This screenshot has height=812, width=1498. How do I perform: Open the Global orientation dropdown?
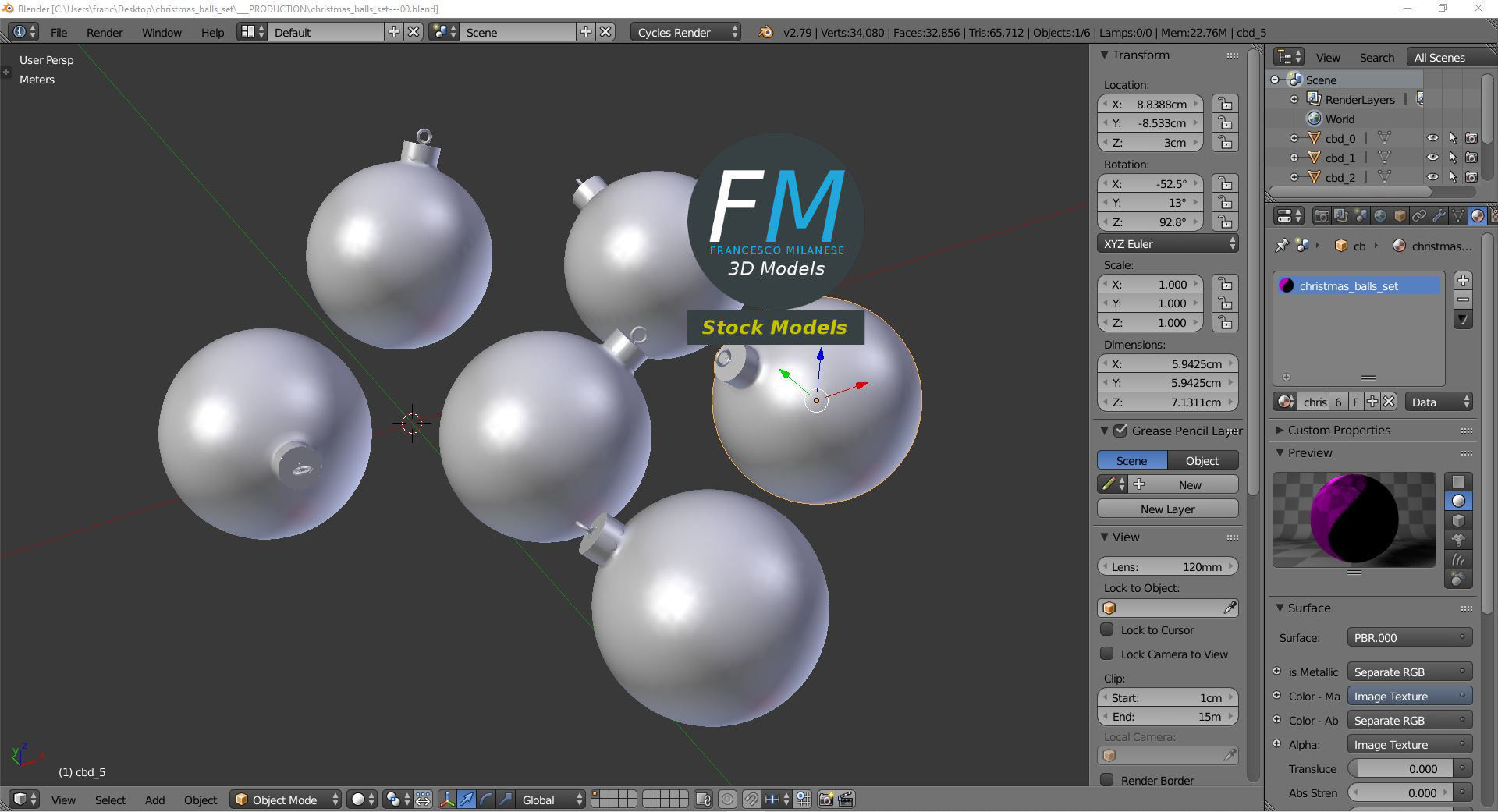[x=549, y=800]
